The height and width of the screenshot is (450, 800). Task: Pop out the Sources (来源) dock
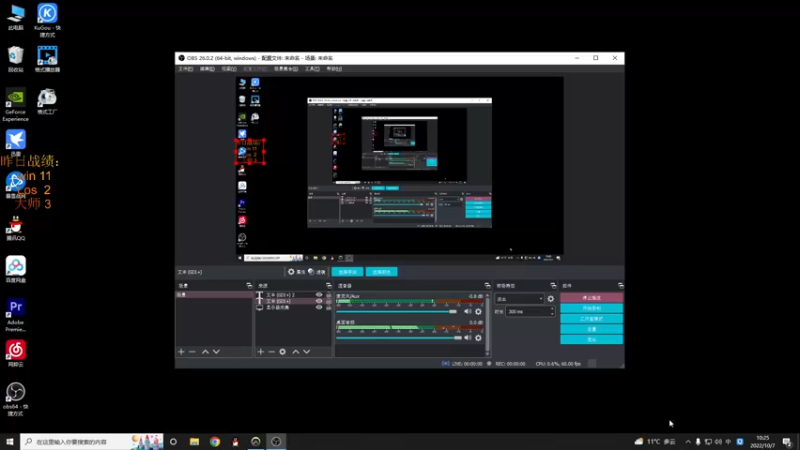(329, 286)
